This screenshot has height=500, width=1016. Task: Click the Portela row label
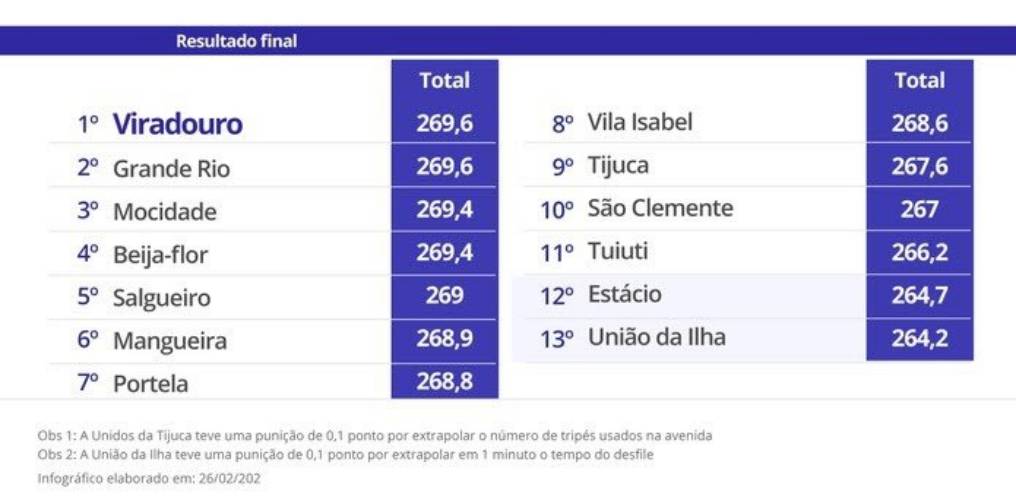click(x=150, y=384)
